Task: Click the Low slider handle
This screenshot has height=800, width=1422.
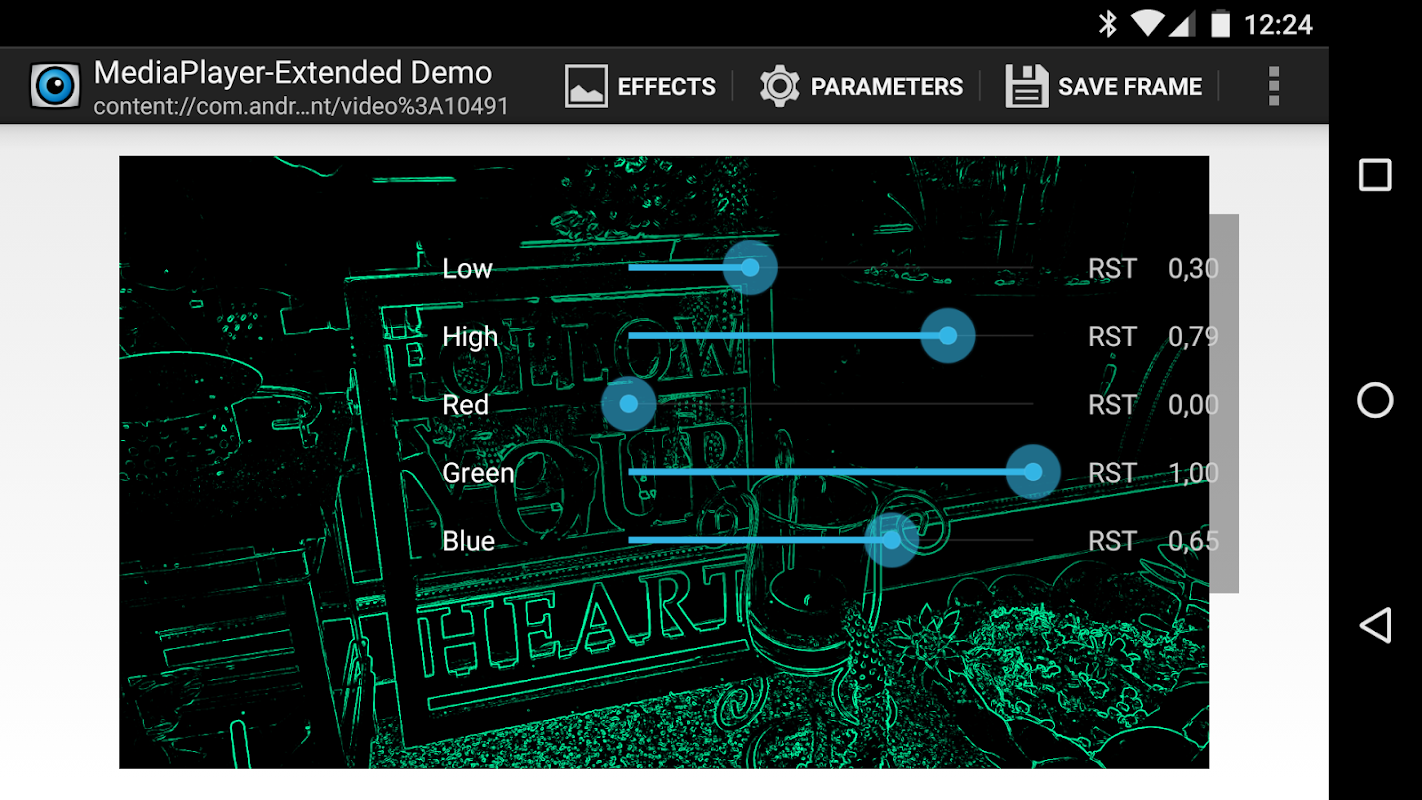Action: click(x=750, y=268)
